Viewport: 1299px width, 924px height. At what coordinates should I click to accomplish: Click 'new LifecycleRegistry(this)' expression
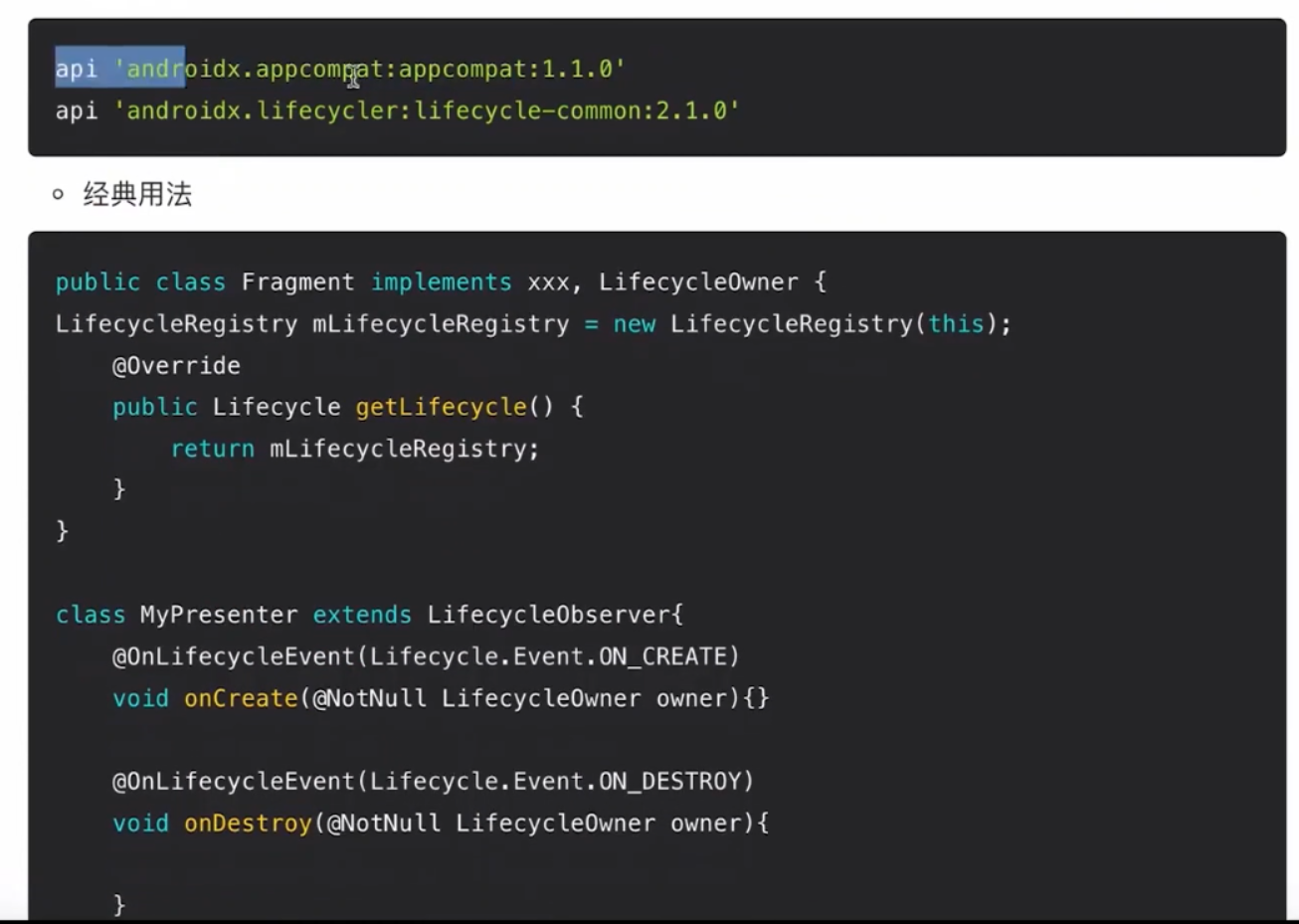pyautogui.click(x=806, y=324)
